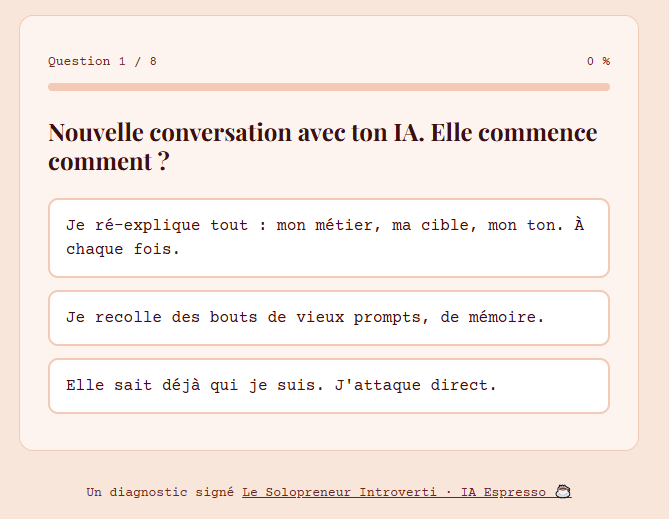Click the 'Question 1 / 8' counter

102,61
